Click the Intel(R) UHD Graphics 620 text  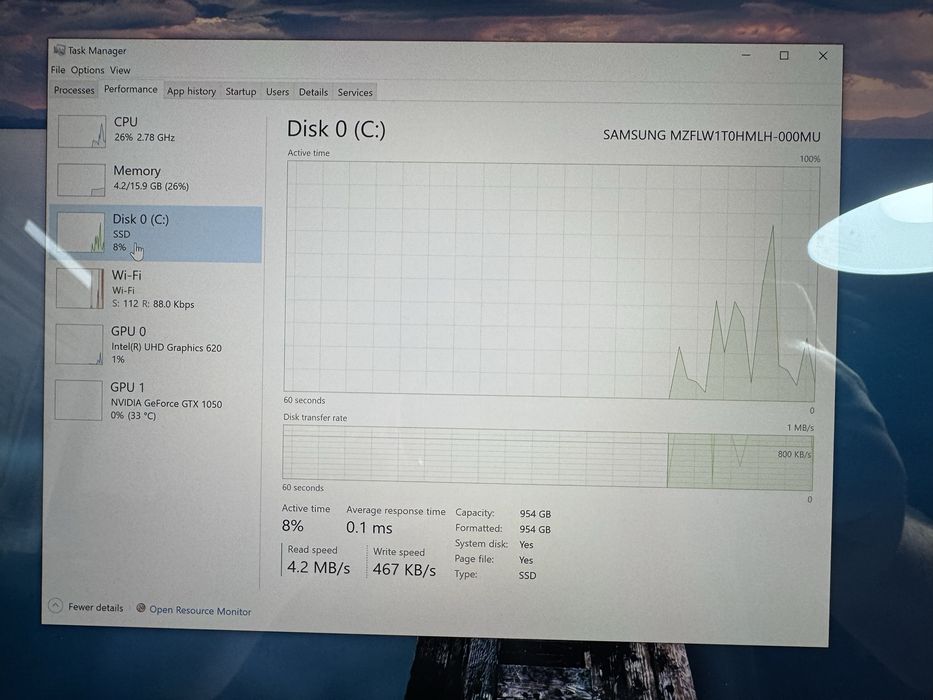point(166,348)
